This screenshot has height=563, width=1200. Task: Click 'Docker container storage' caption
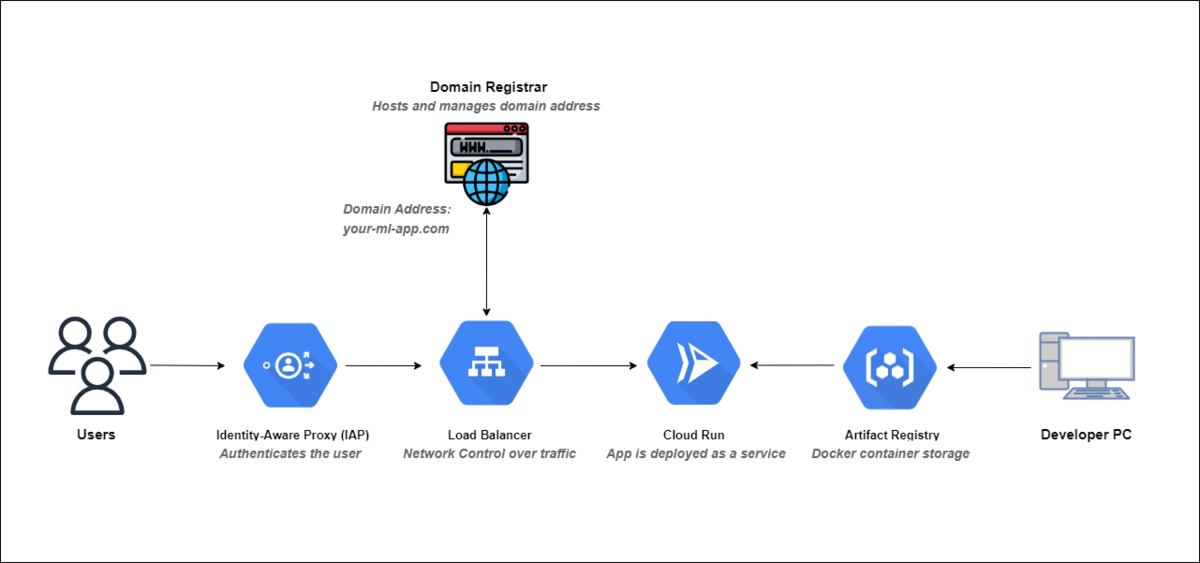point(891,454)
